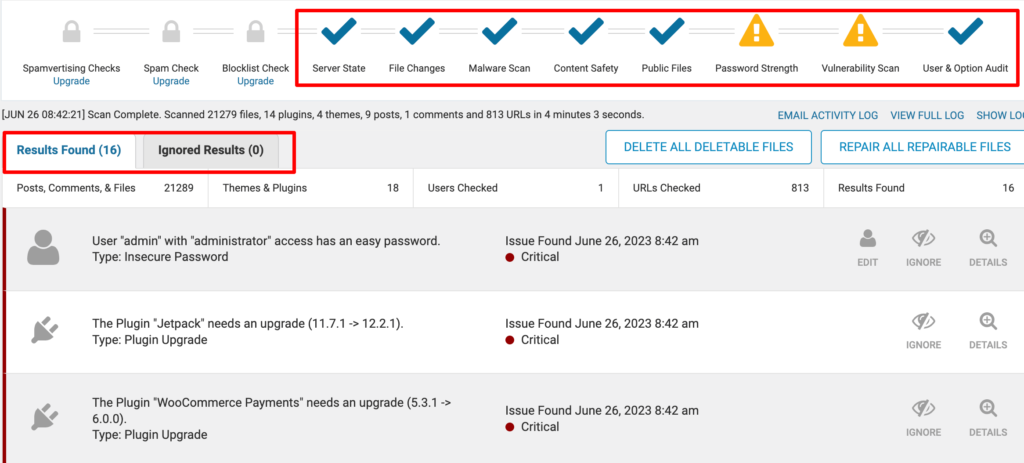The width and height of the screenshot is (1024, 463).
Task: Click the Posts, Comments, & Files stat
Action: [104, 188]
